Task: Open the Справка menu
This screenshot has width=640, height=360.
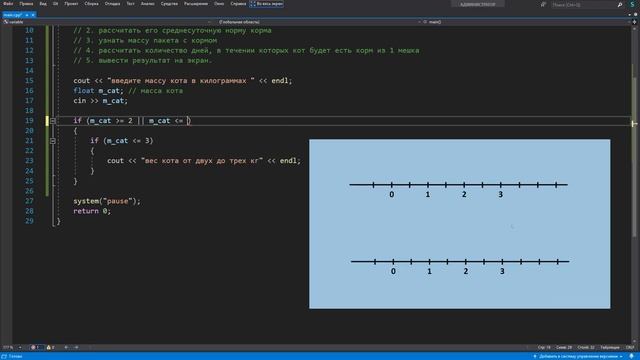Action: point(238,4)
